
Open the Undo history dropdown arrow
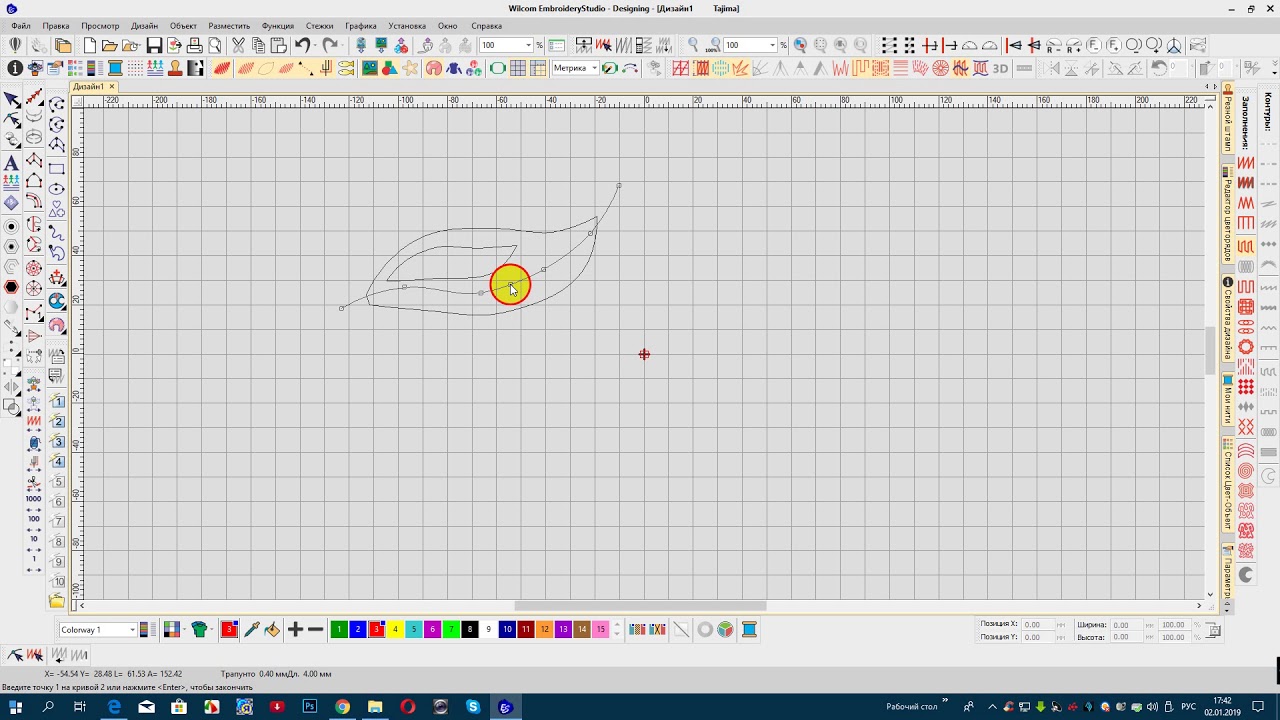(x=313, y=46)
